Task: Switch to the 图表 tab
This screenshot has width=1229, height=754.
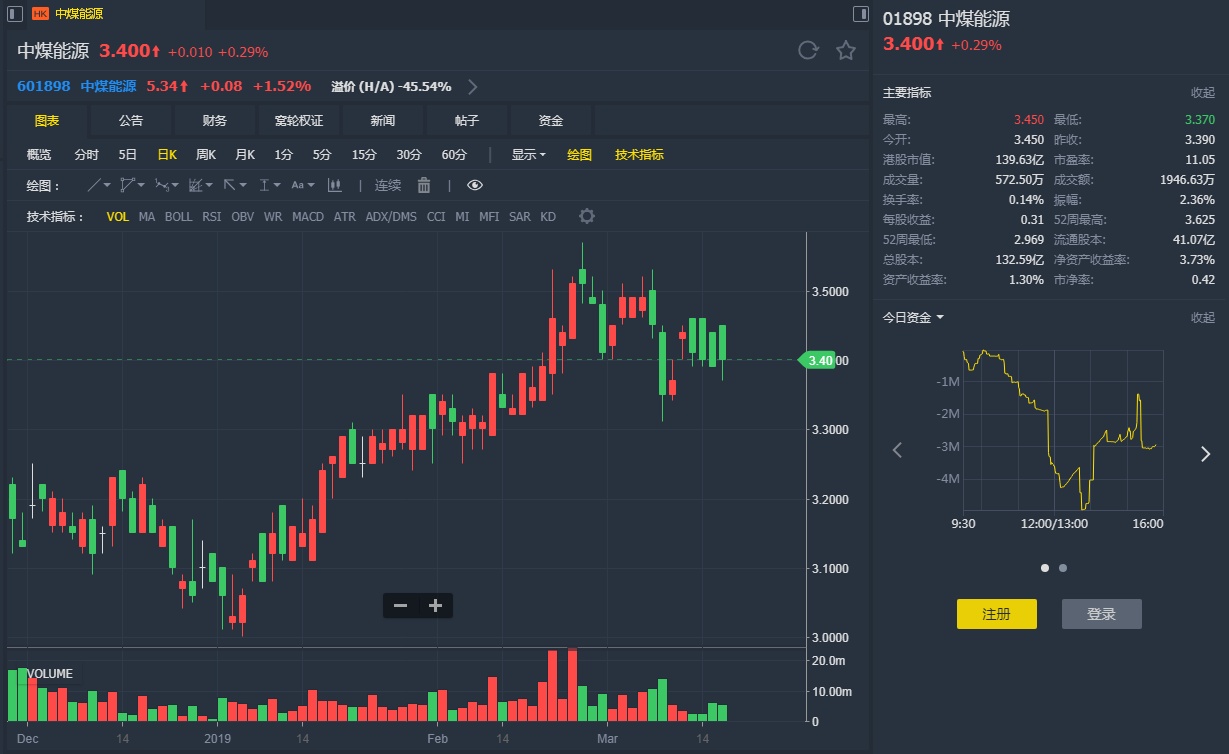Action: [x=47, y=121]
